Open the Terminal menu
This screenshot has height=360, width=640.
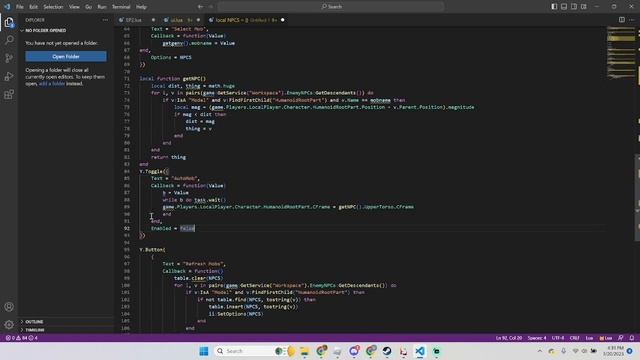click(121, 7)
